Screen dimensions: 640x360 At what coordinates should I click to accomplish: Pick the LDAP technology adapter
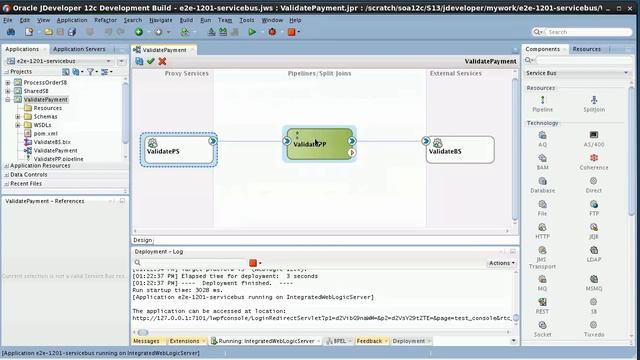(x=594, y=254)
